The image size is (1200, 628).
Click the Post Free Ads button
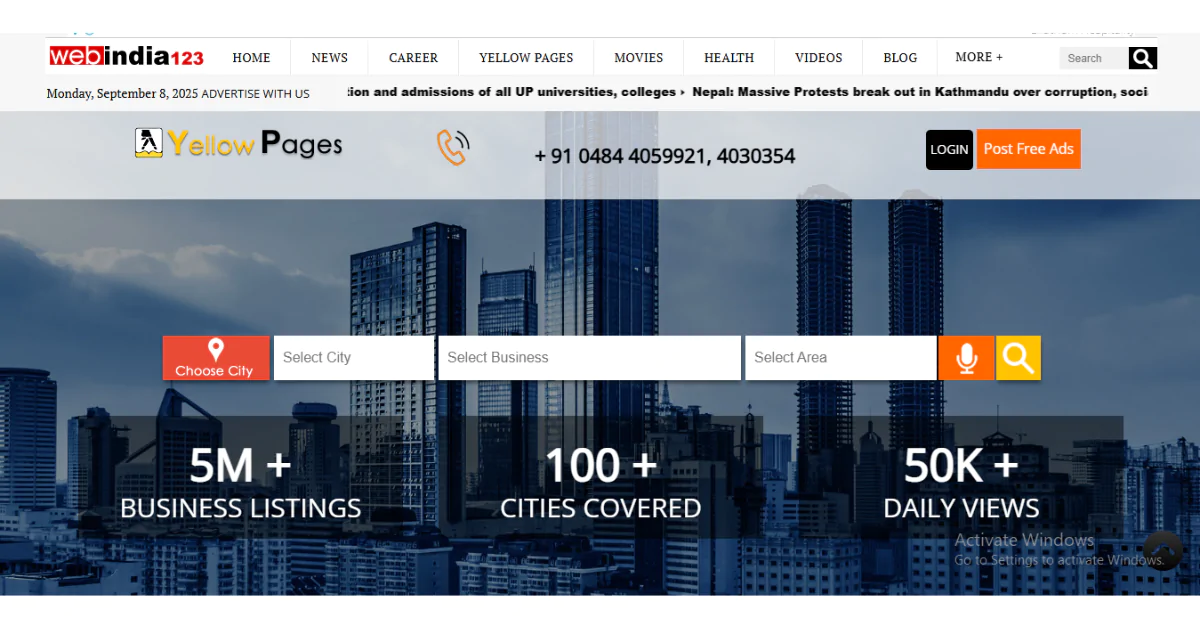tap(1028, 148)
